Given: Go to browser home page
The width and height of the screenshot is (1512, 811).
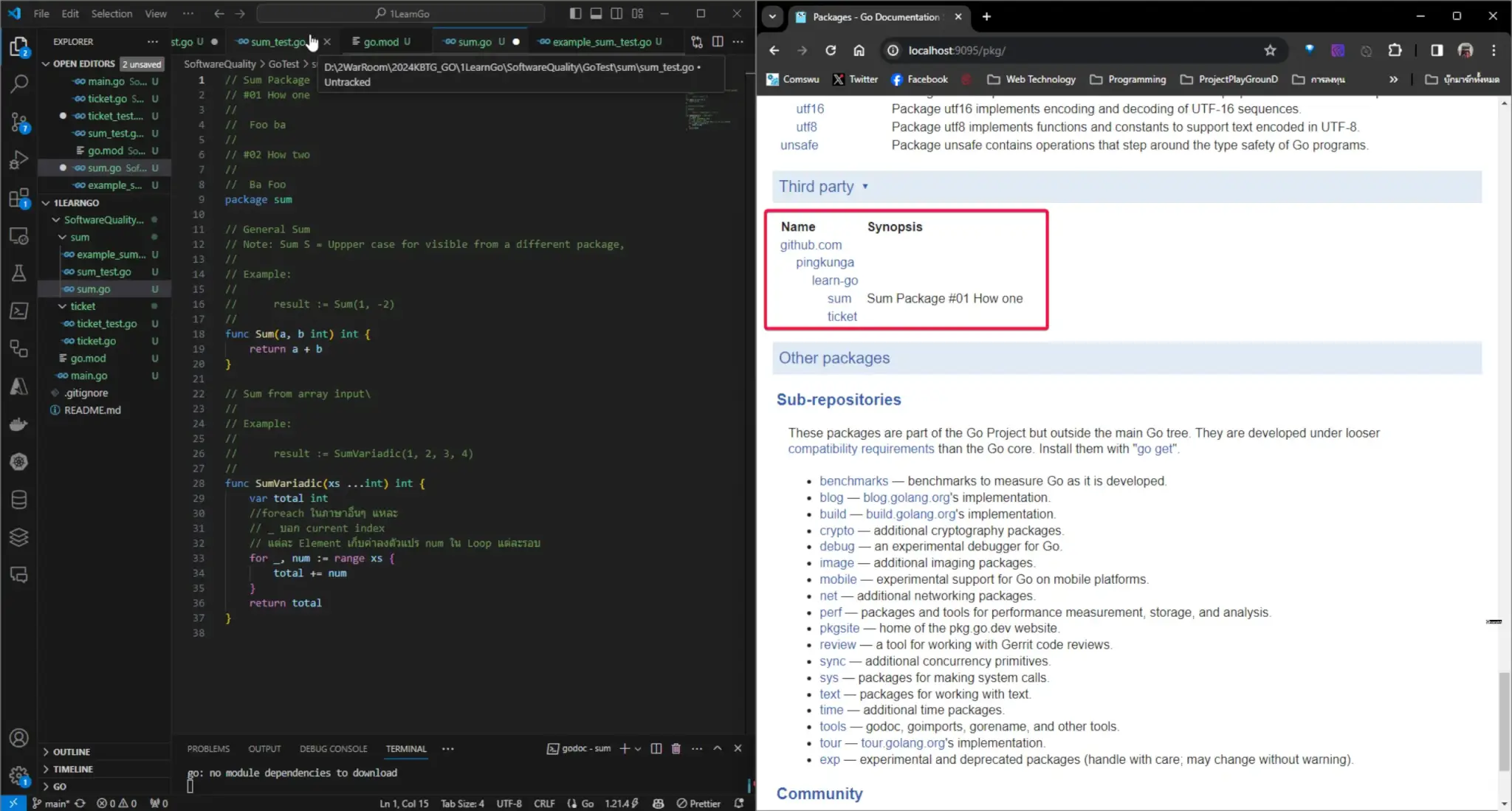Looking at the screenshot, I should tap(859, 50).
